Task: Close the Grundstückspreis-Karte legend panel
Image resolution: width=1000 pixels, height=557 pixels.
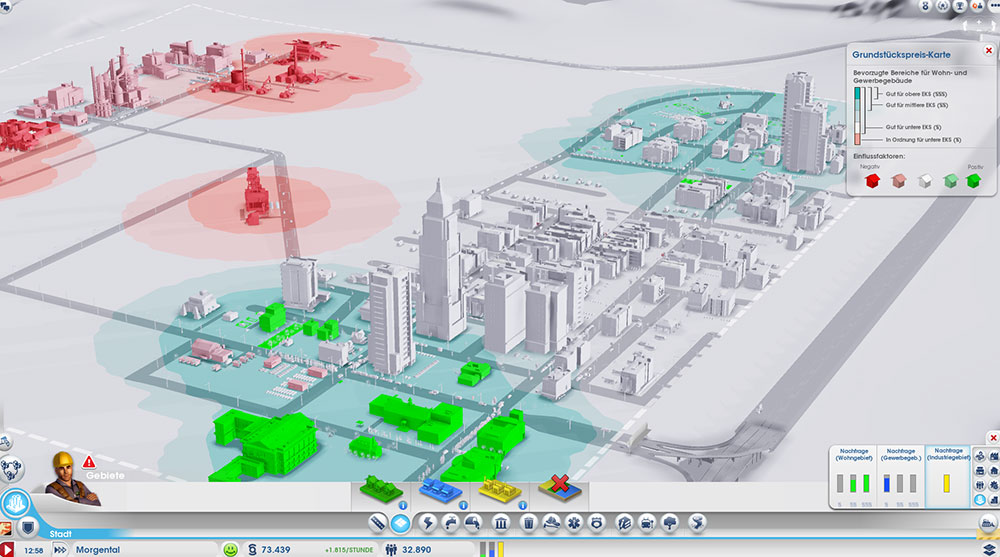Action: pos(989,50)
